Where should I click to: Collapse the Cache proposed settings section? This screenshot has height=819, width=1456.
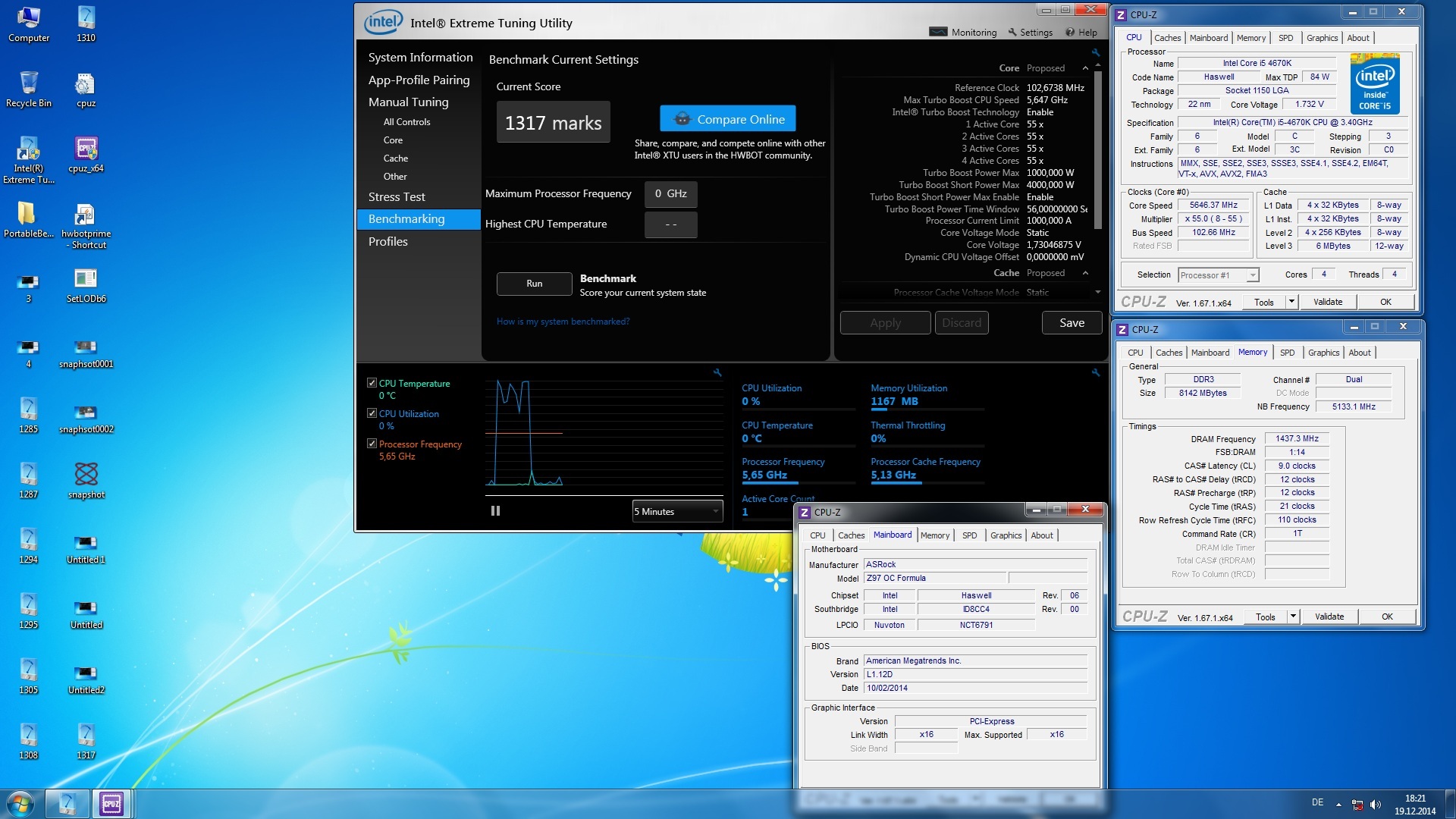1085,273
